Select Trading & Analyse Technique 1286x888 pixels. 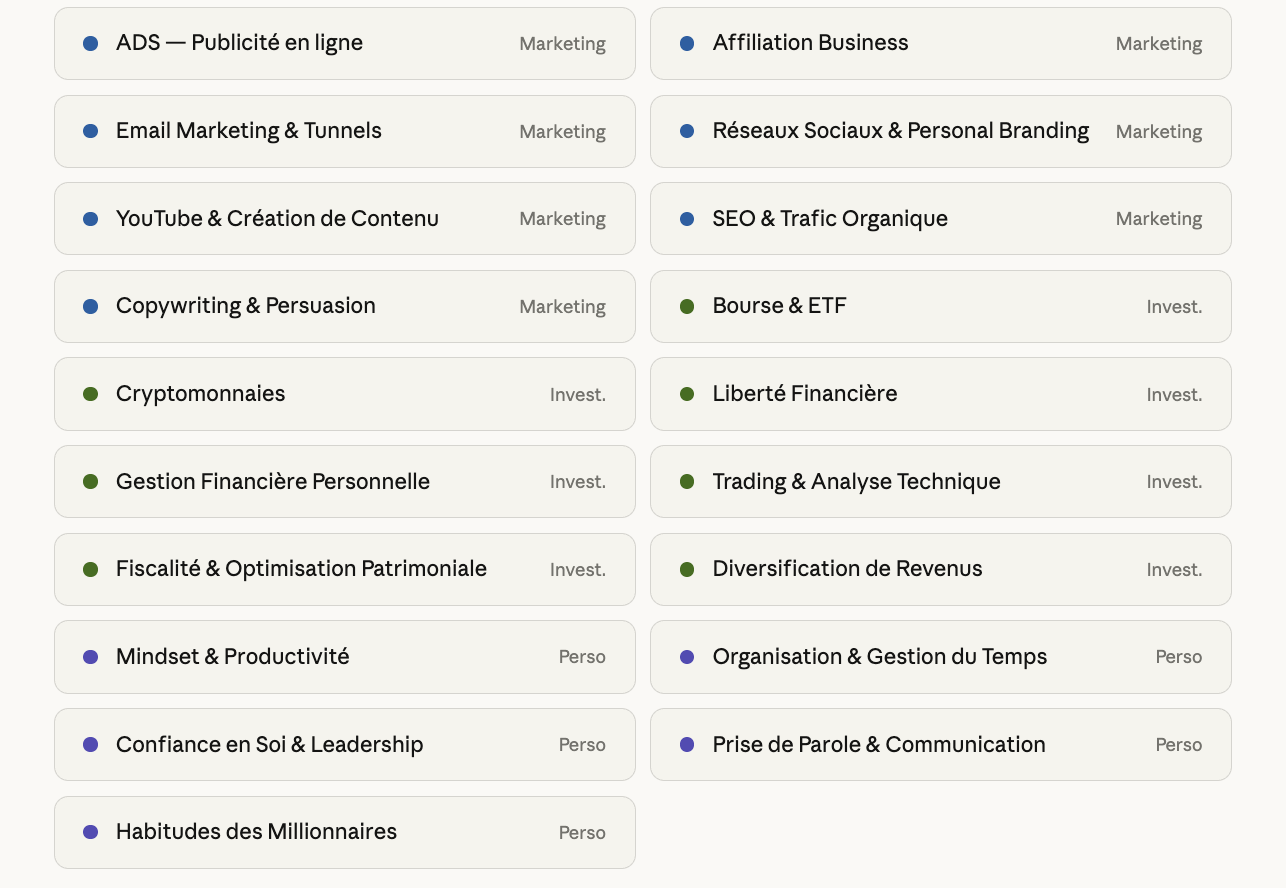[x=856, y=482]
